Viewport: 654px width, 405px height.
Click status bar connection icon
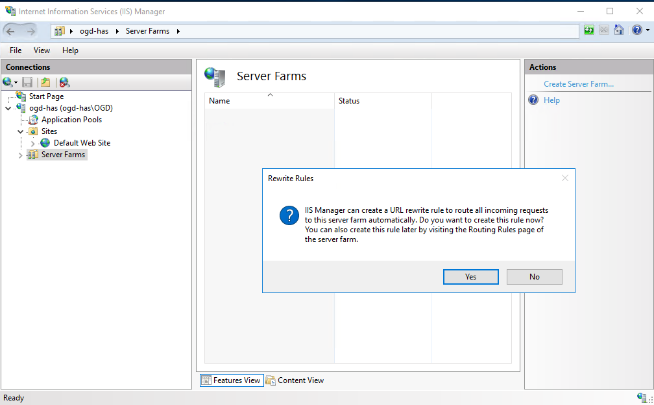coord(642,397)
